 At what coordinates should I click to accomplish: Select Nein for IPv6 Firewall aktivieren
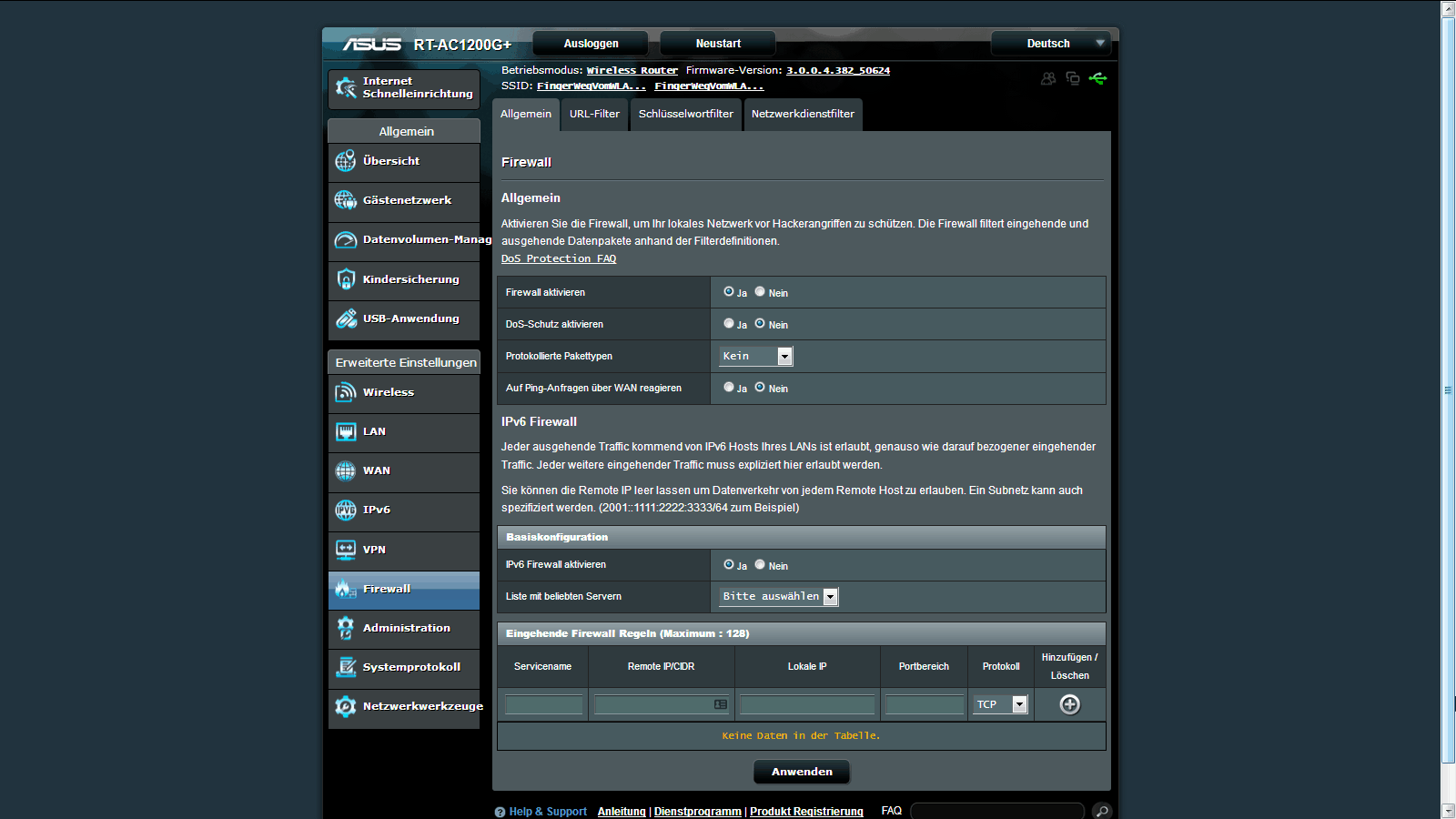coord(760,564)
